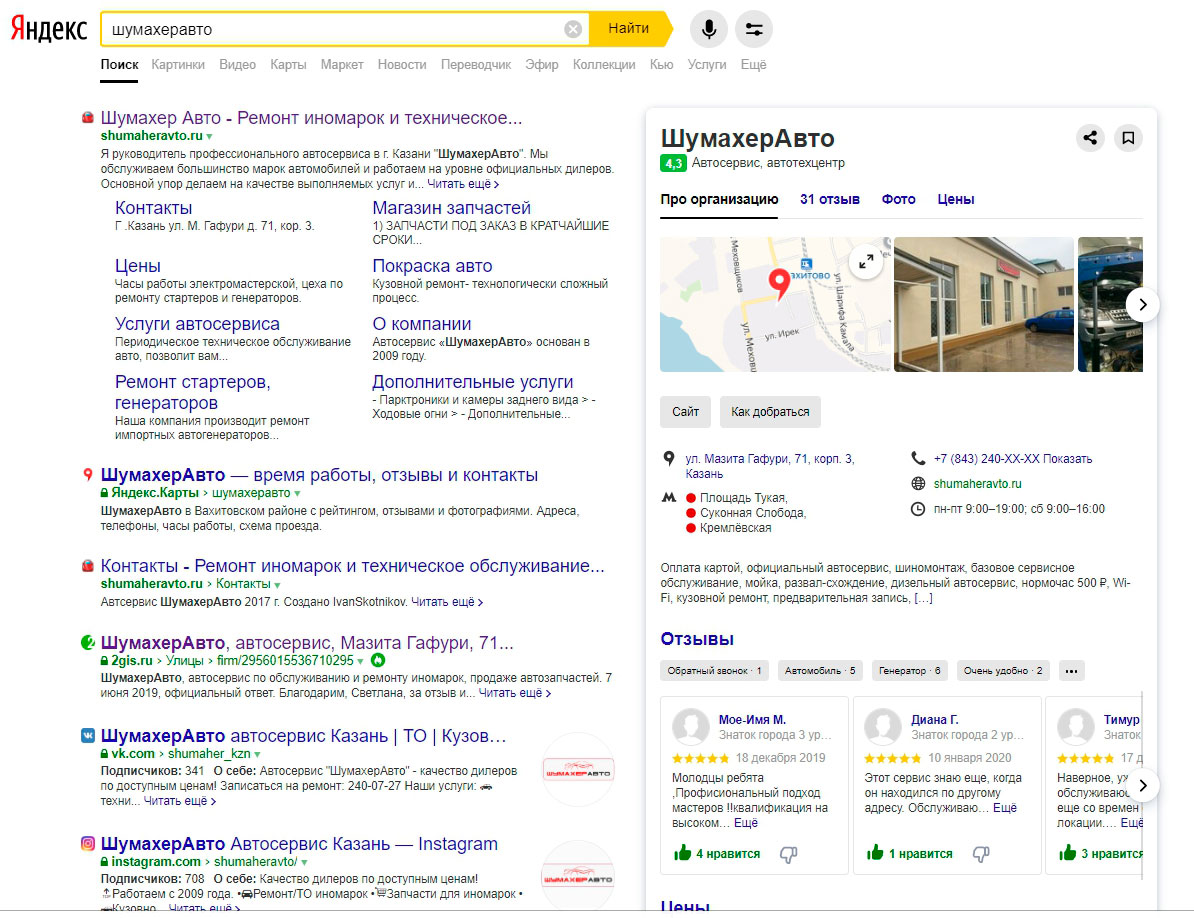Switch to Маркет search tab

[x=341, y=65]
